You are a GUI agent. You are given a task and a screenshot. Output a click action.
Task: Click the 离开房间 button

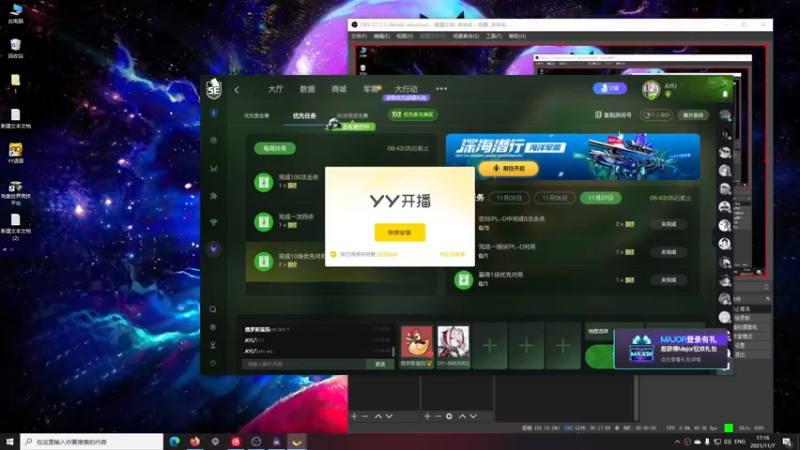pos(693,115)
